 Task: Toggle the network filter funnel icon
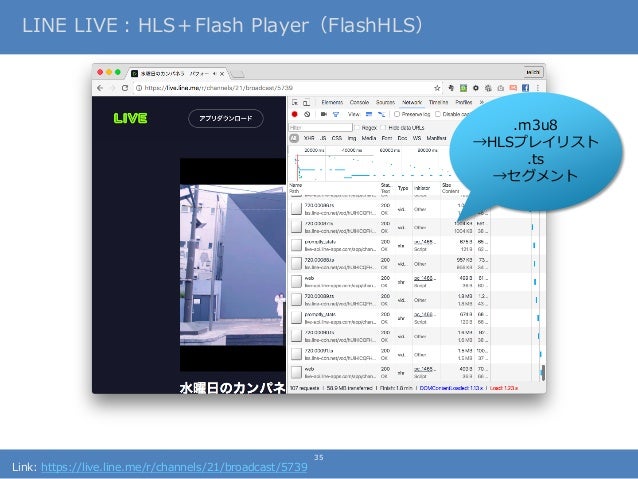click(336, 114)
